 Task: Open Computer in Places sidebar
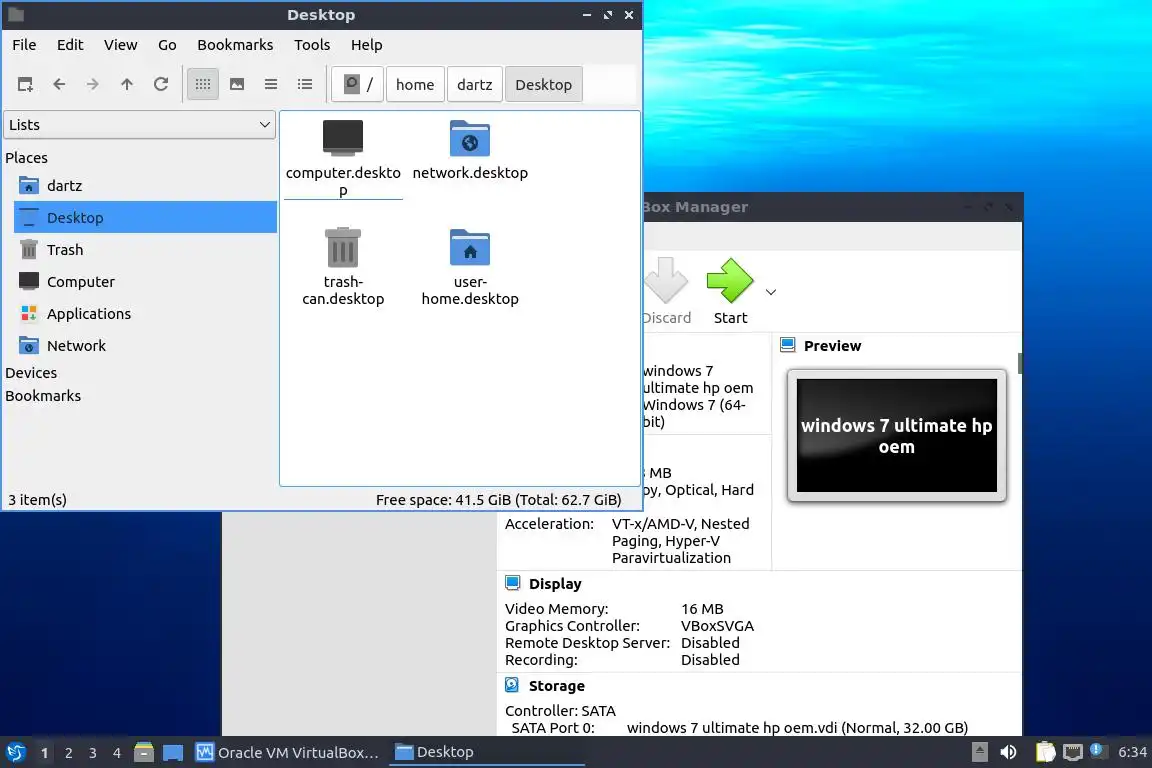[x=145, y=281]
